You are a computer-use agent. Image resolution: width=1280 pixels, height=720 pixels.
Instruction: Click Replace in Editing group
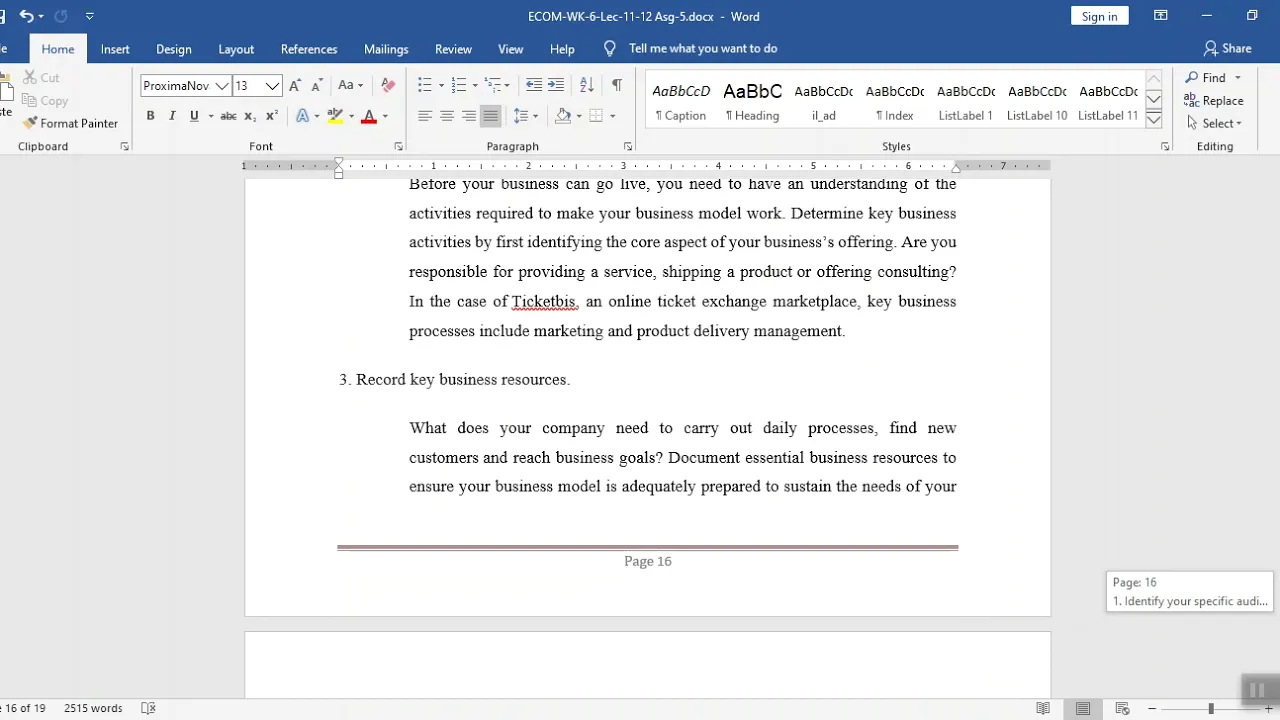[1214, 100]
